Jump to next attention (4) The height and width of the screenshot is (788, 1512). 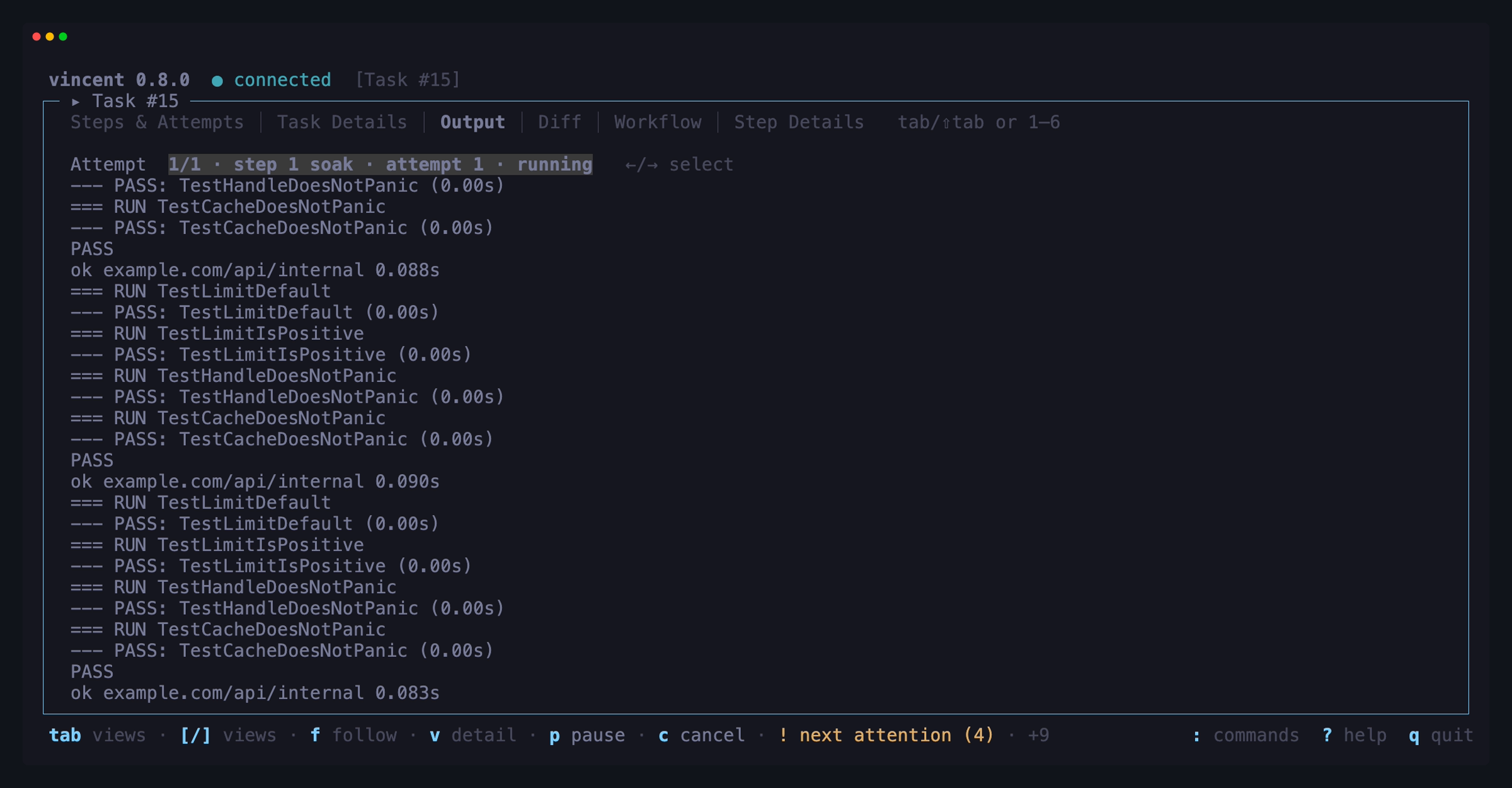click(x=886, y=735)
